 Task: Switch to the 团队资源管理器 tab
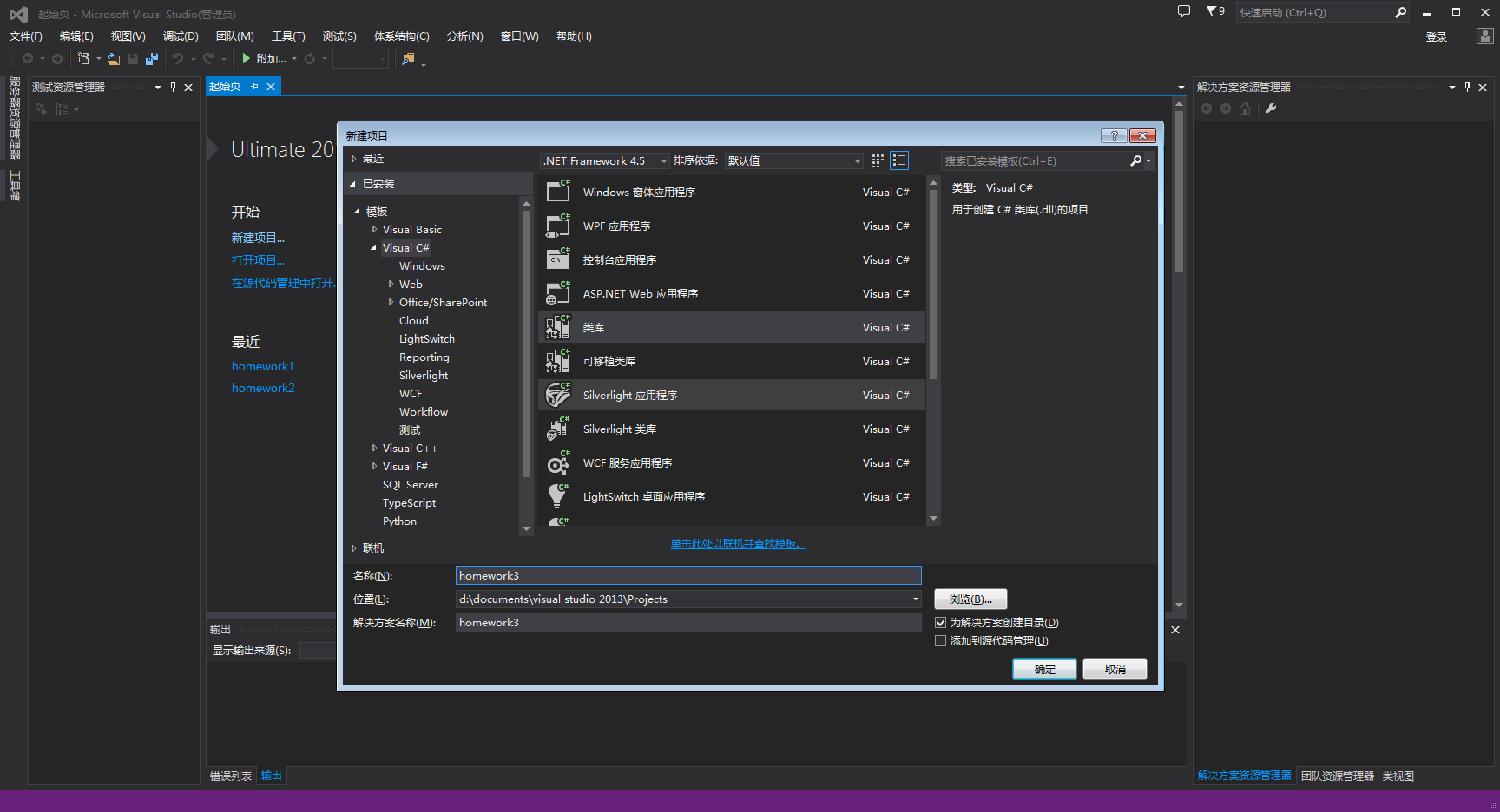(x=1337, y=776)
